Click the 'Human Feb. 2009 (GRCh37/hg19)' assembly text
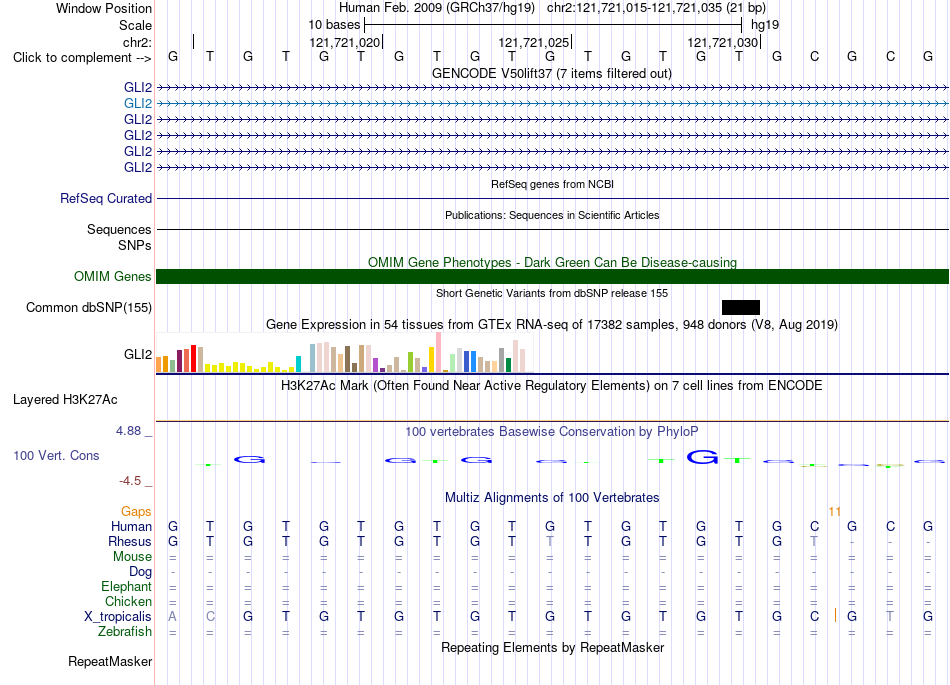This screenshot has height=685, width=950. pyautogui.click(x=436, y=8)
